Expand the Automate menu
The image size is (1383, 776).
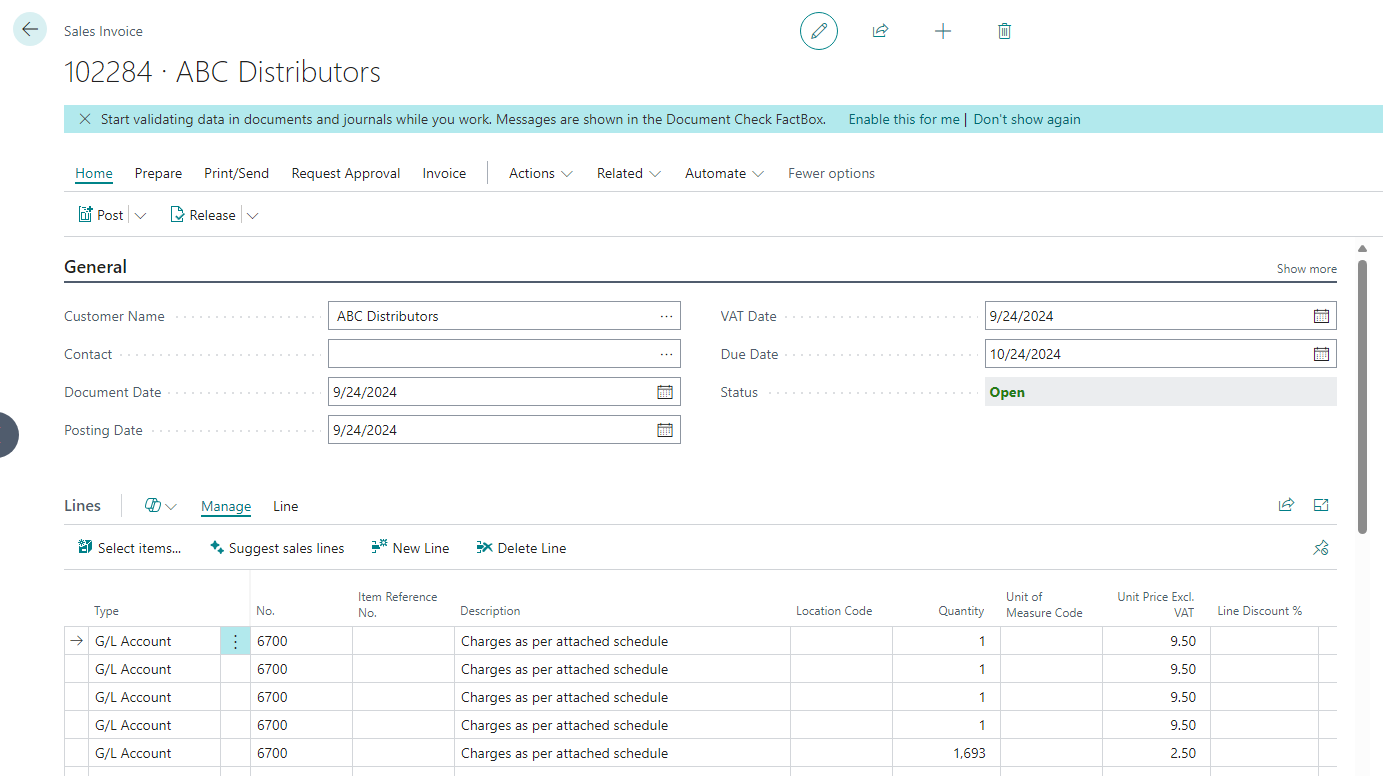[x=725, y=173]
